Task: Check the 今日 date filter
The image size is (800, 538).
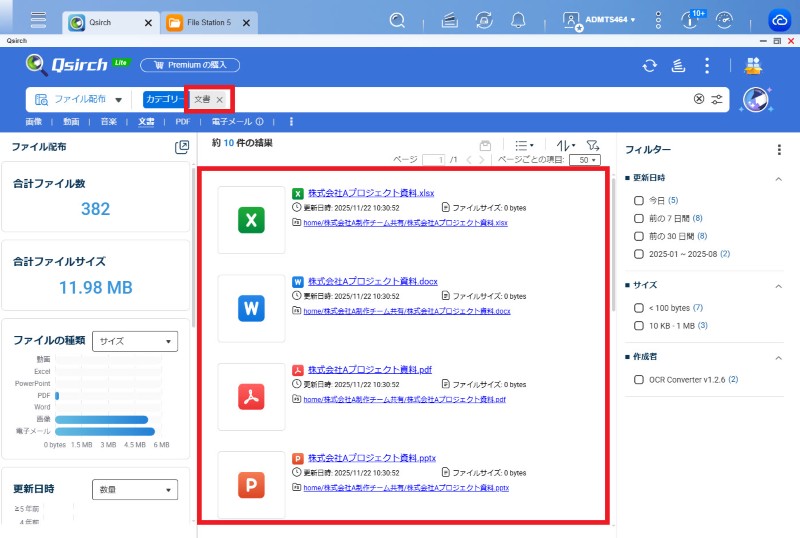Action: (x=639, y=200)
